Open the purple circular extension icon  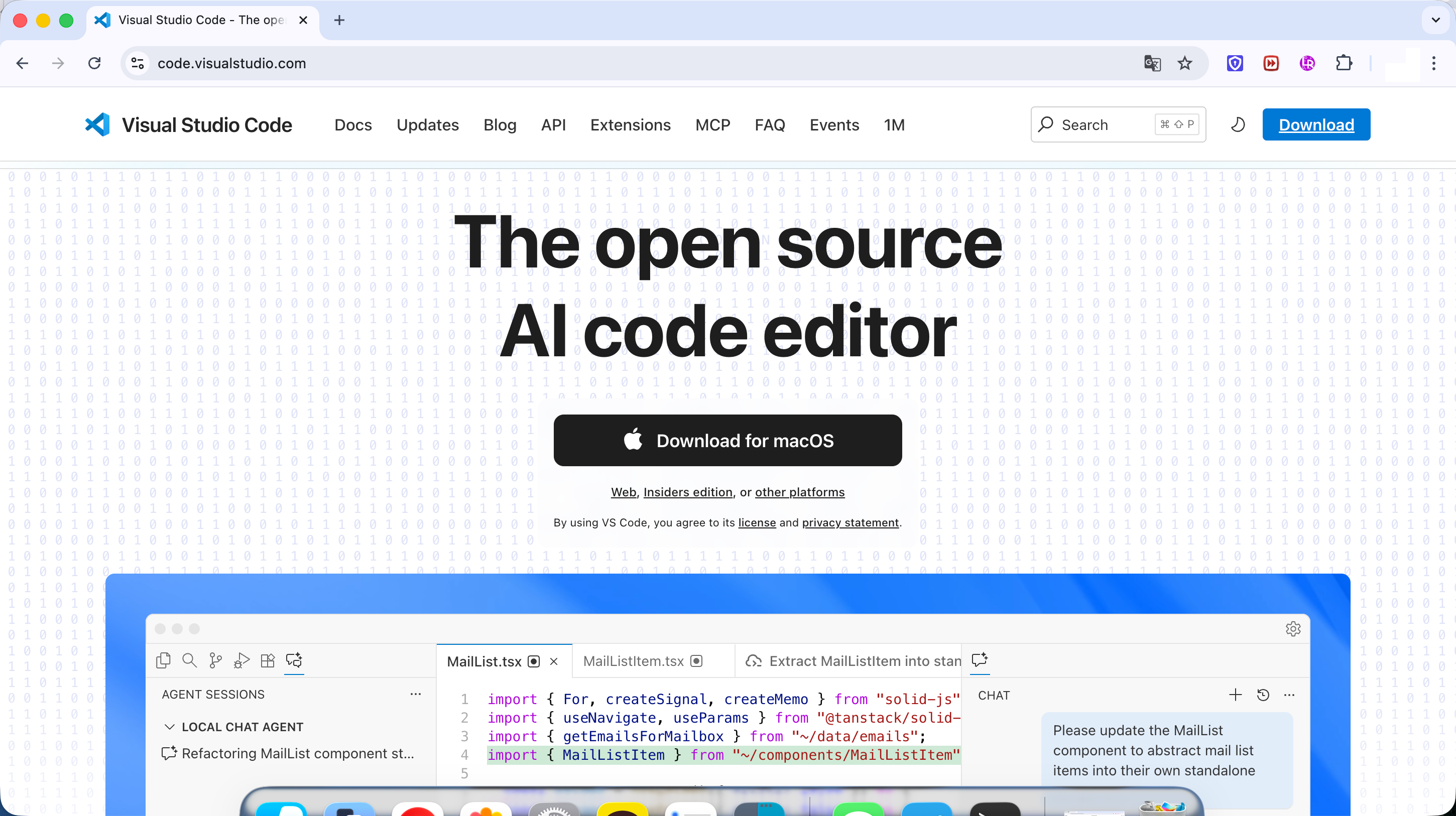click(x=1307, y=63)
